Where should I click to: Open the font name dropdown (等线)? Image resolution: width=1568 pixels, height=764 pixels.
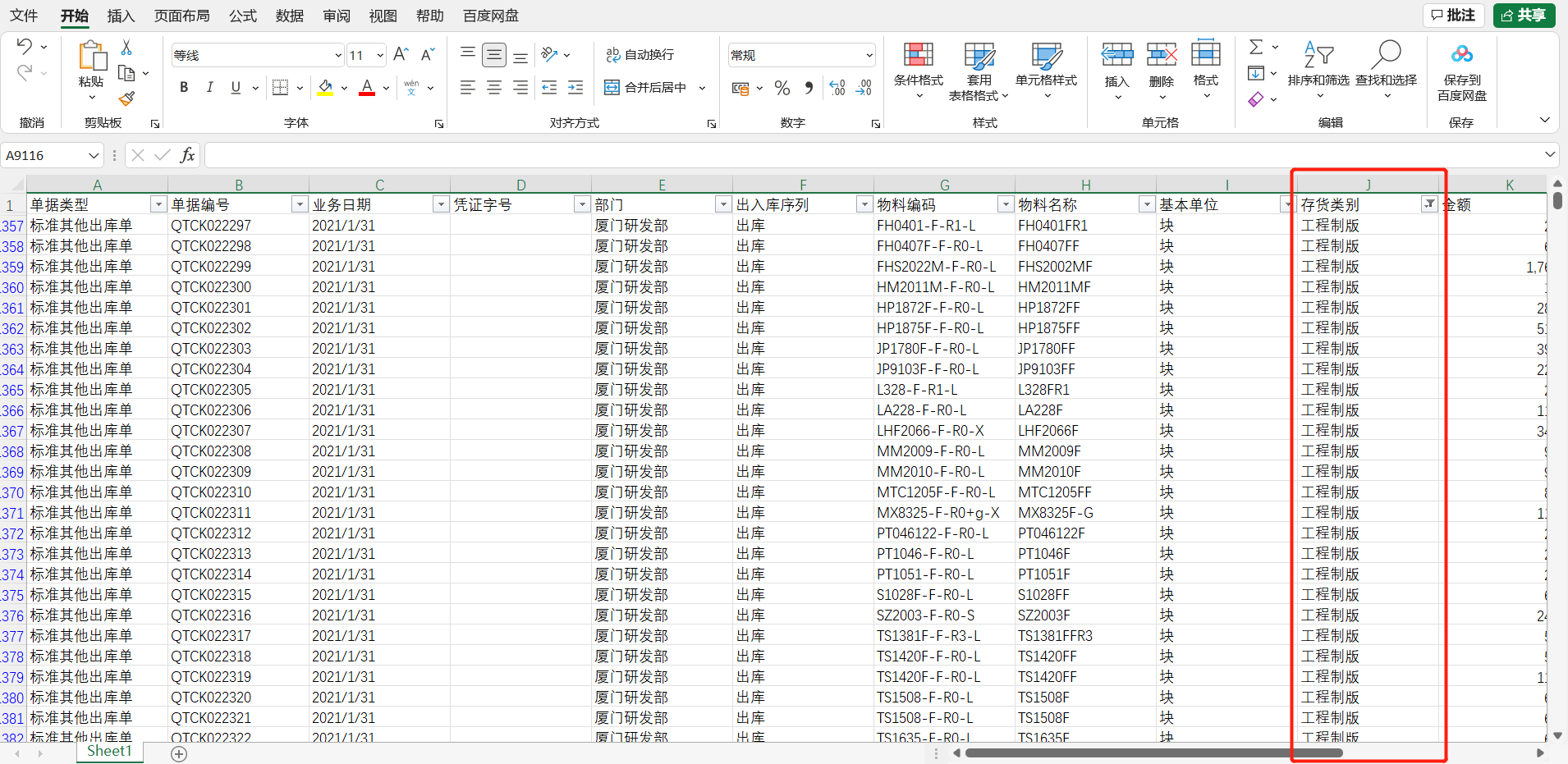(x=337, y=56)
